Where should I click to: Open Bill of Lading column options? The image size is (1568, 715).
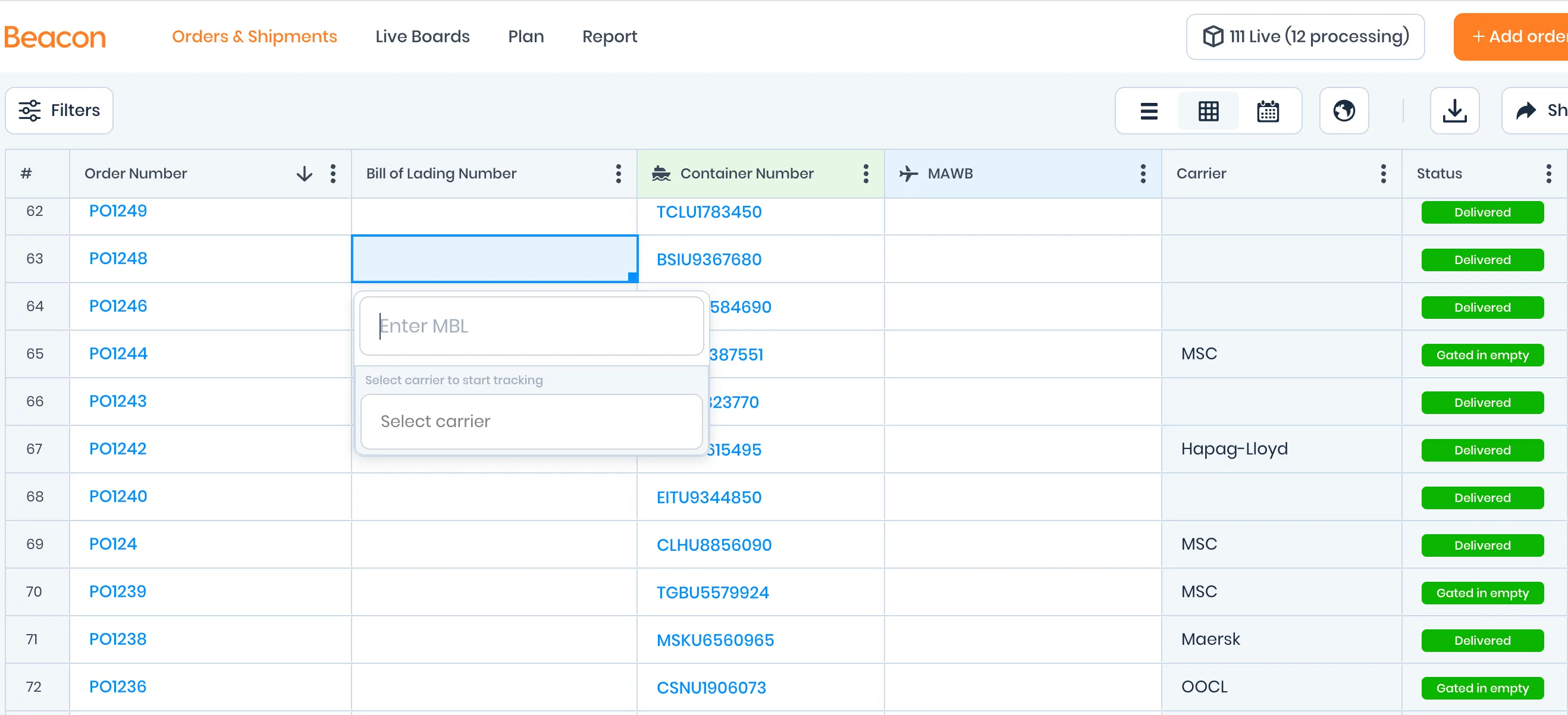point(618,174)
